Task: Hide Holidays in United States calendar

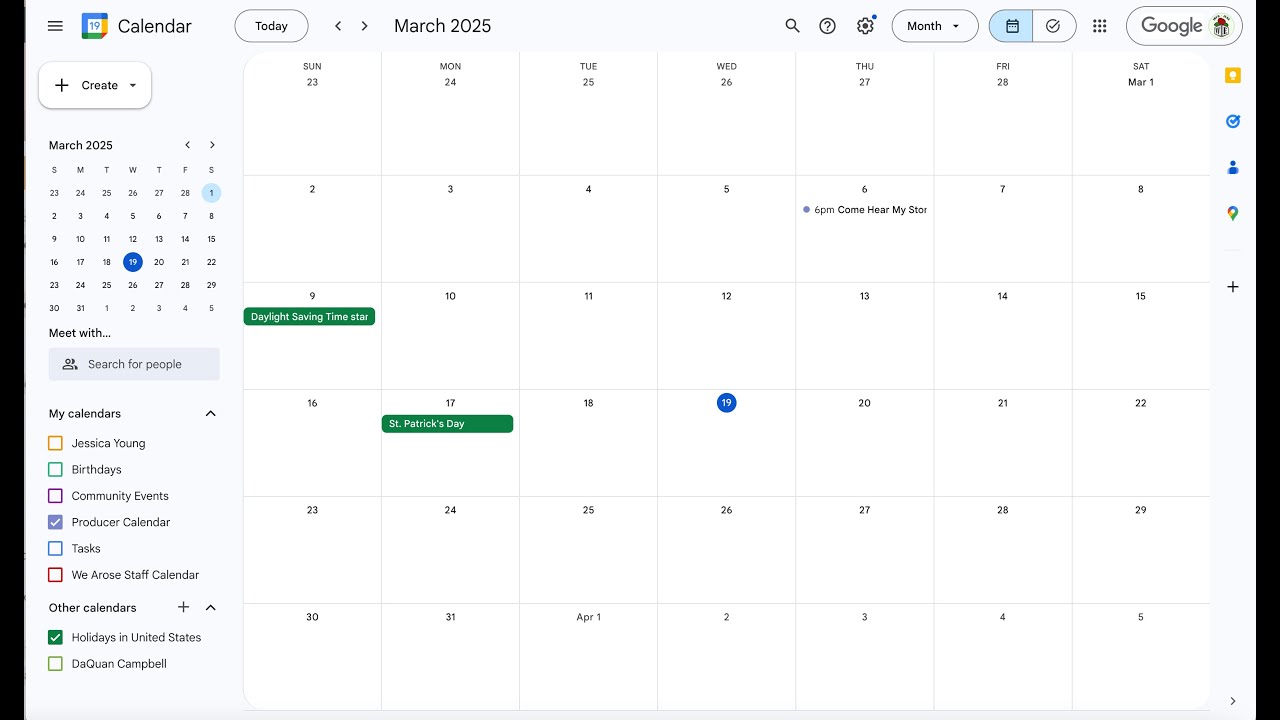Action: pyautogui.click(x=55, y=637)
